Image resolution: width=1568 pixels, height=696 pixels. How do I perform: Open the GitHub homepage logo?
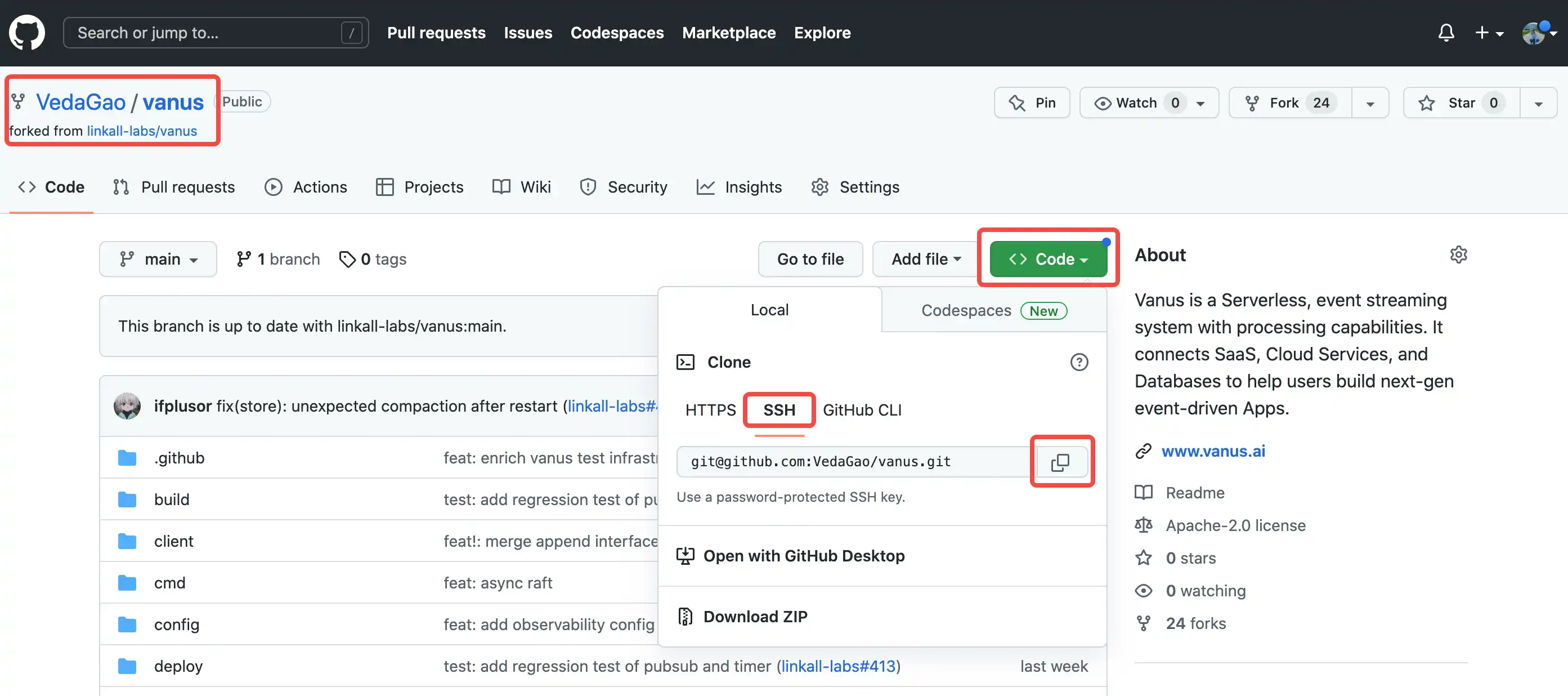[x=27, y=33]
